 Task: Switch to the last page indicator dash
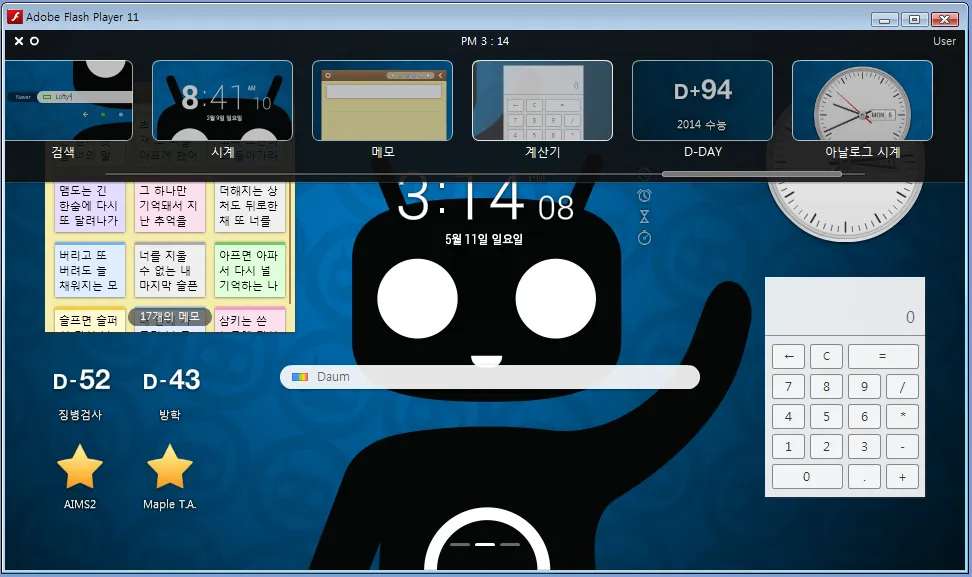point(510,544)
